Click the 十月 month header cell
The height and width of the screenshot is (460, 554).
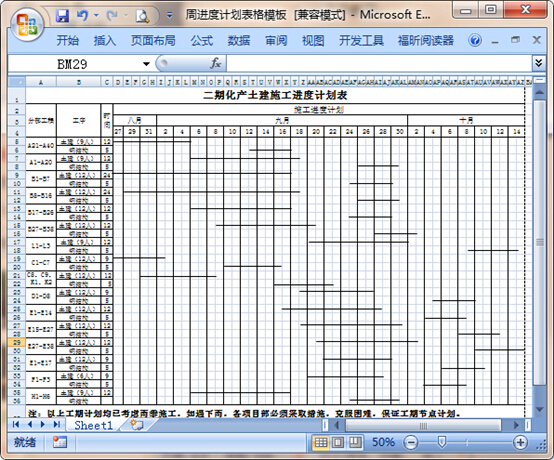(466, 120)
